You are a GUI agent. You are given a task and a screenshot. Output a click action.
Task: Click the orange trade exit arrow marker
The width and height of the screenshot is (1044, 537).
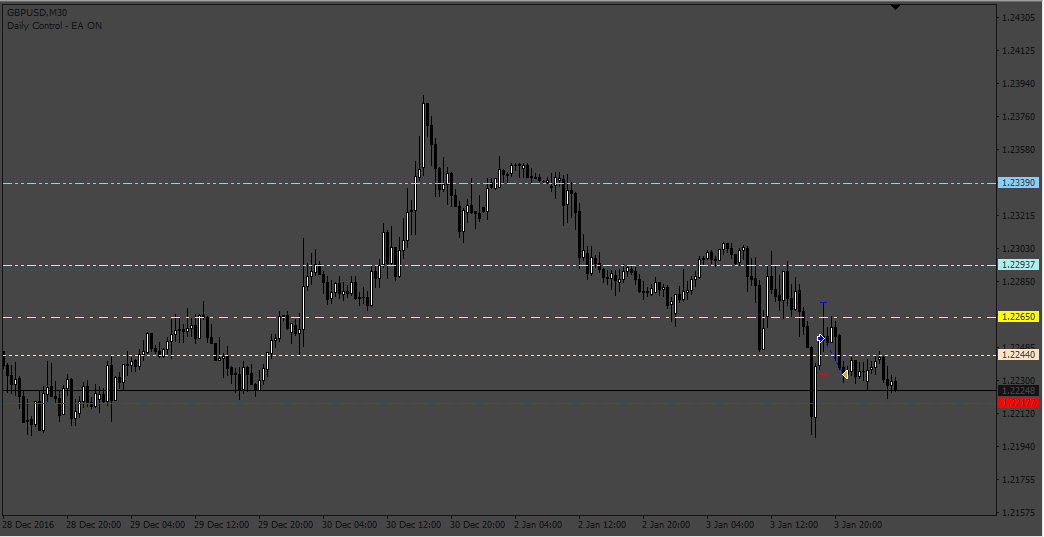(x=844, y=375)
